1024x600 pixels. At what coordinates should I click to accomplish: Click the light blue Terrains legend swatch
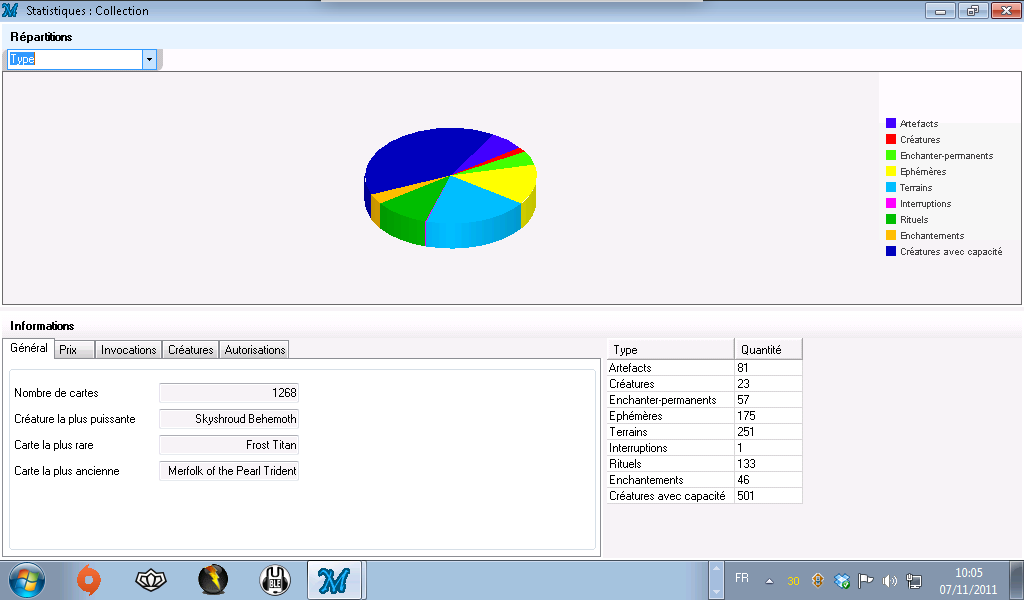891,187
